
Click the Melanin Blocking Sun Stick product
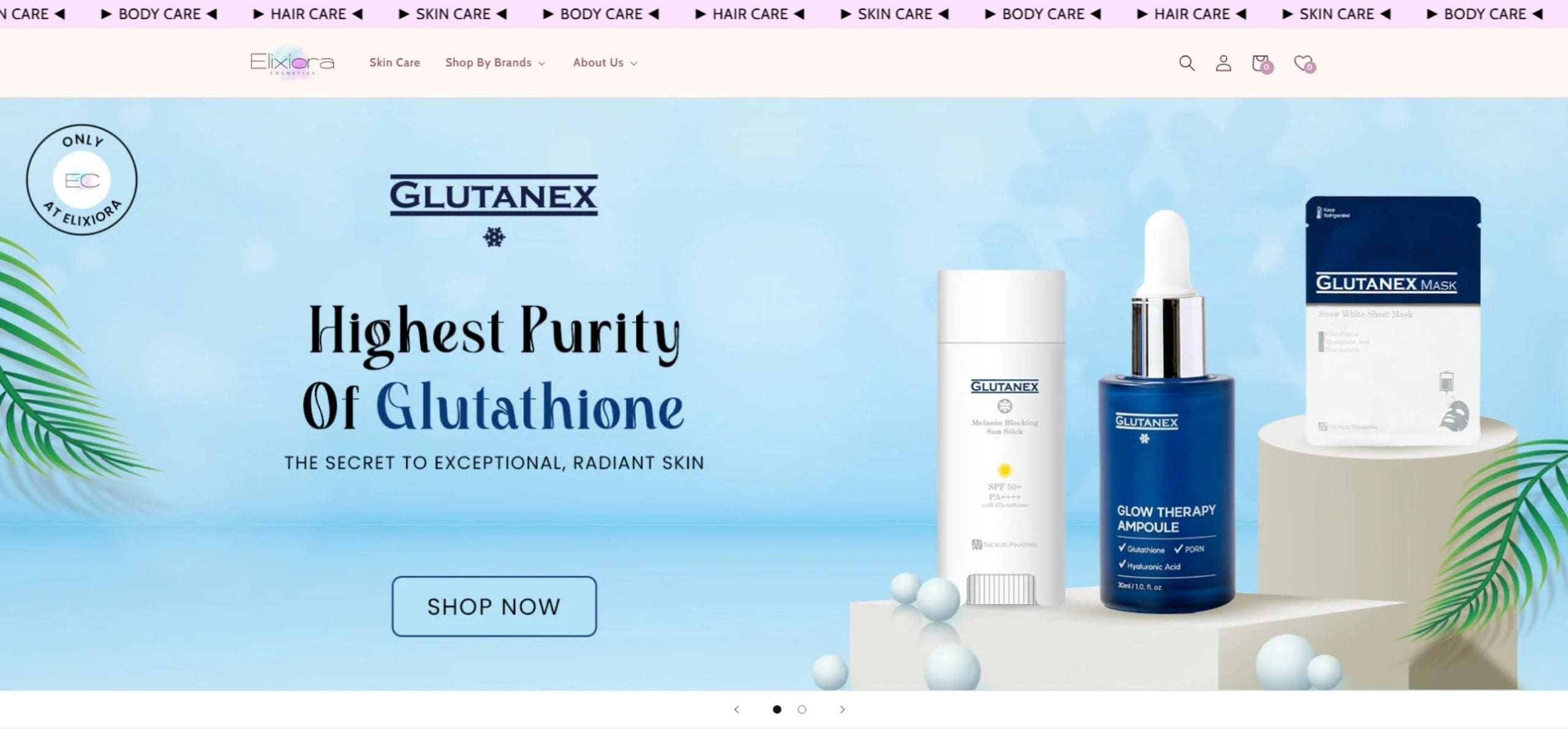pyautogui.click(x=1001, y=438)
